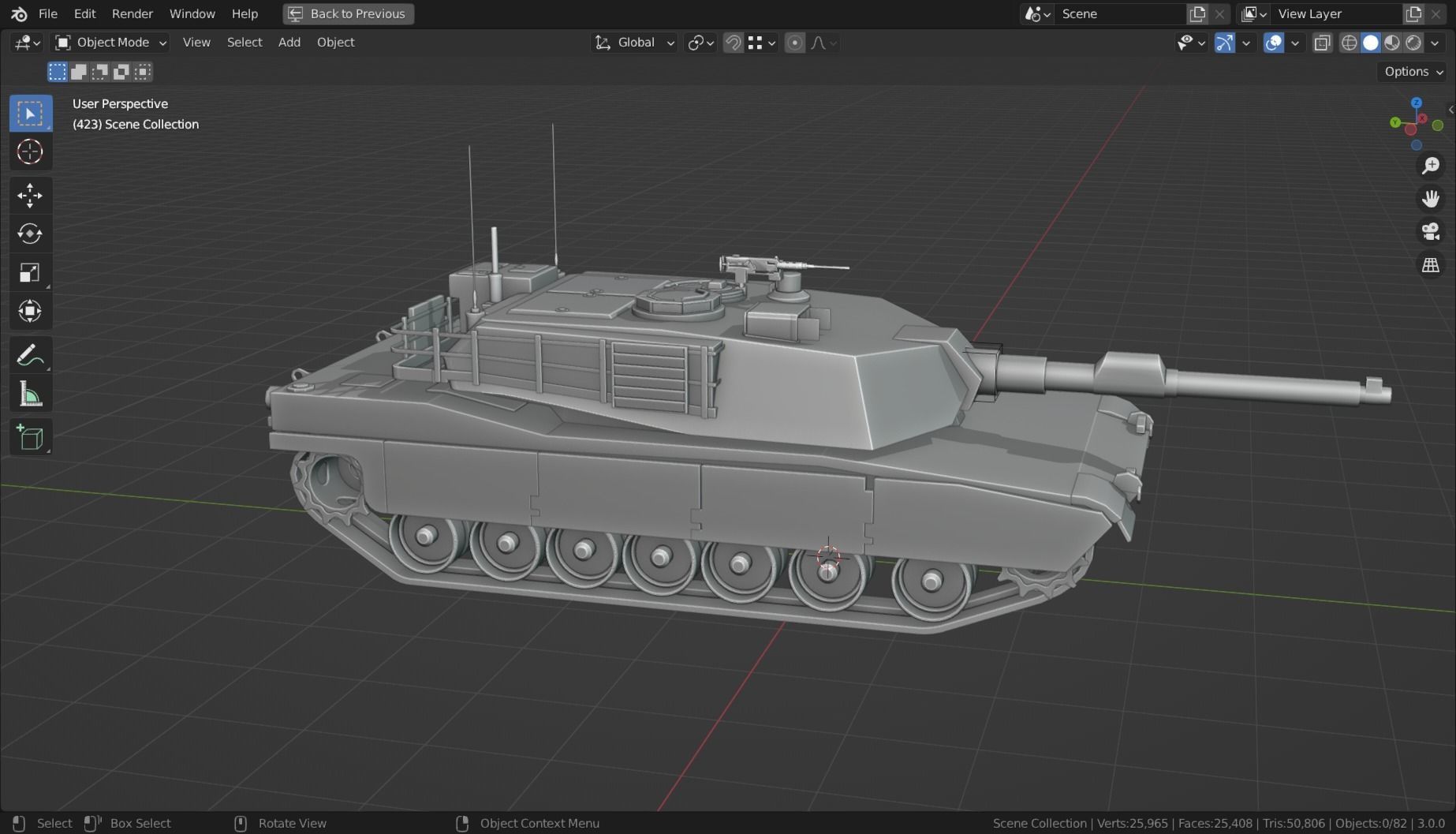This screenshot has height=834, width=1456.
Task: Open the Render menu
Action: [133, 13]
